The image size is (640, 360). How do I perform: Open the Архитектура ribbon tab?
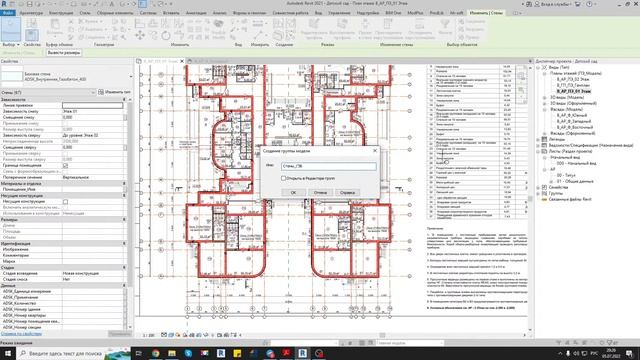(31, 13)
